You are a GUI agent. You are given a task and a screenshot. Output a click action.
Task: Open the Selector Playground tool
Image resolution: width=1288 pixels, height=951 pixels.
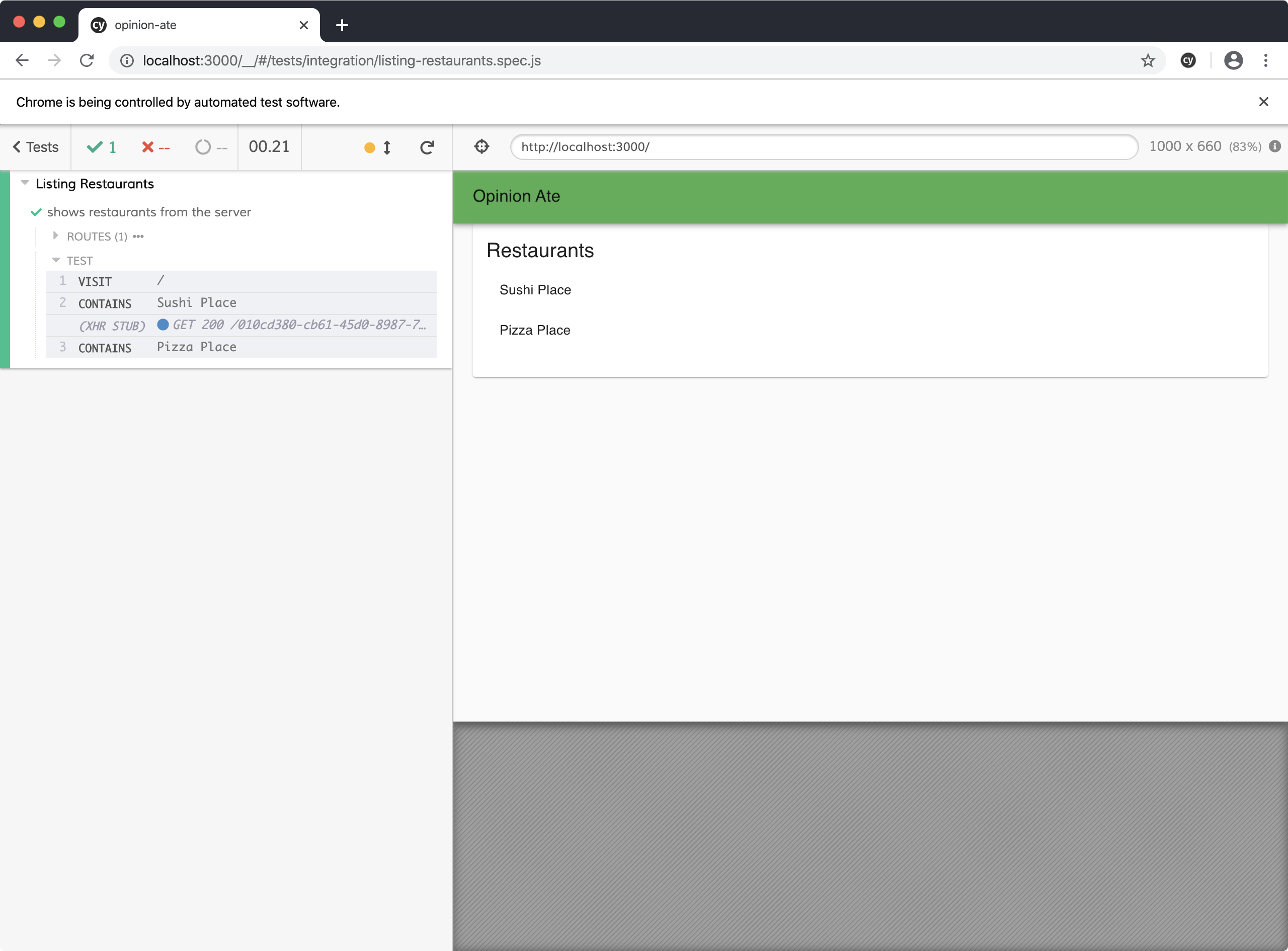[481, 147]
